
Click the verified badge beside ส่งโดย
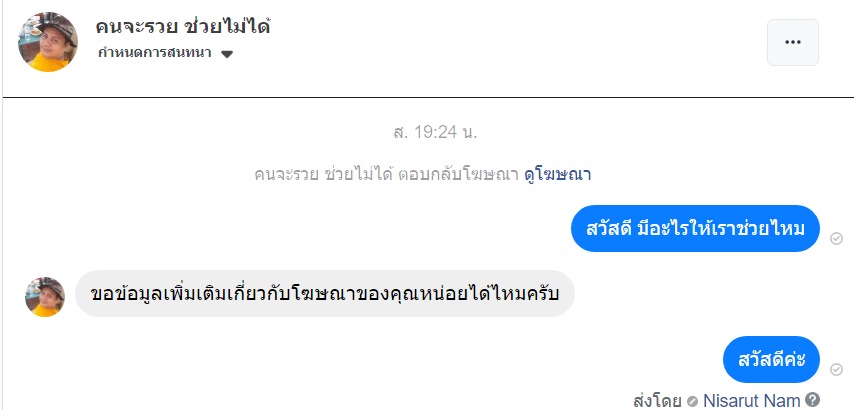(692, 401)
